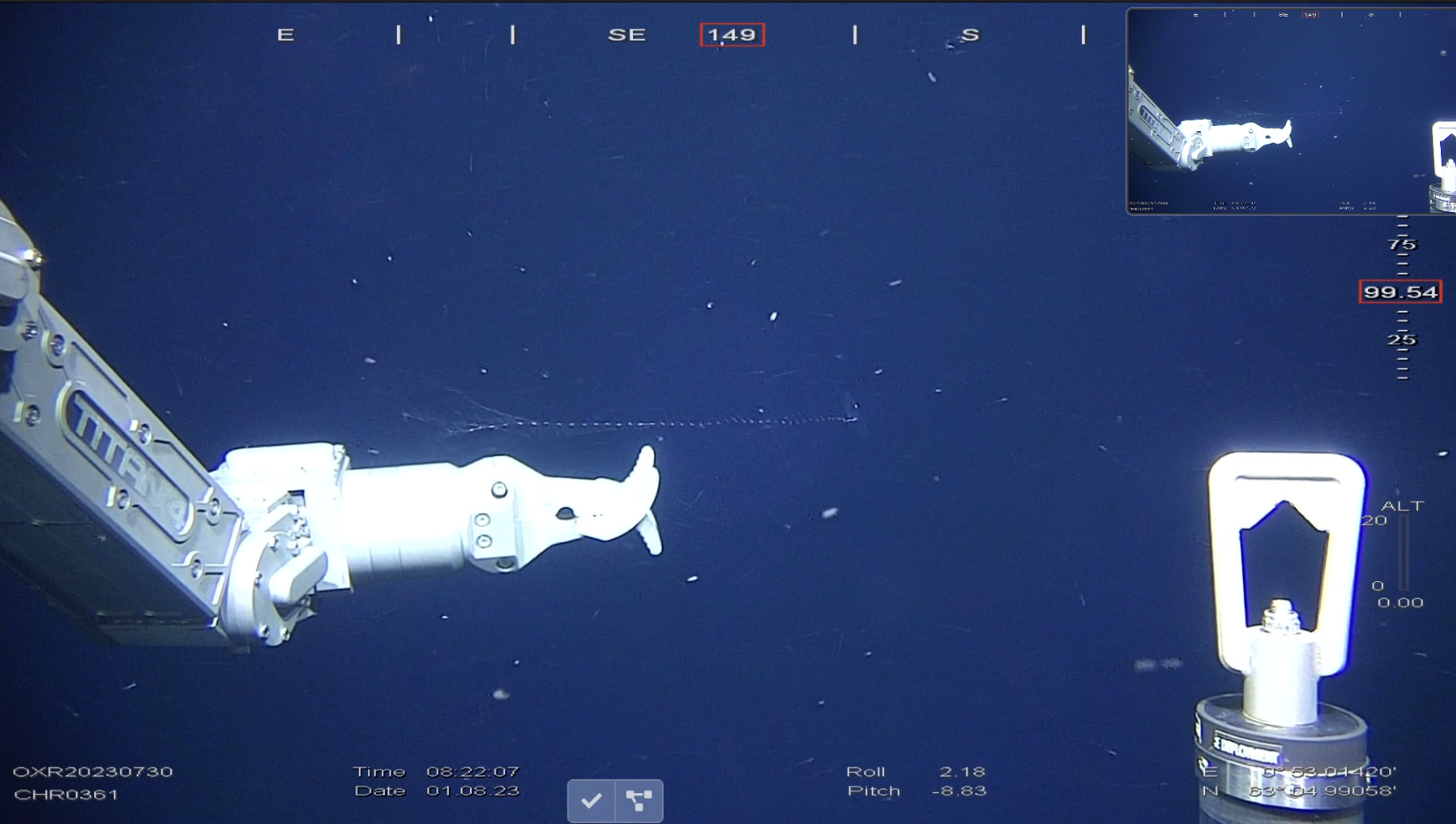The width and height of the screenshot is (1456, 824).
Task: Click the S compass heading label
Action: 969,35
